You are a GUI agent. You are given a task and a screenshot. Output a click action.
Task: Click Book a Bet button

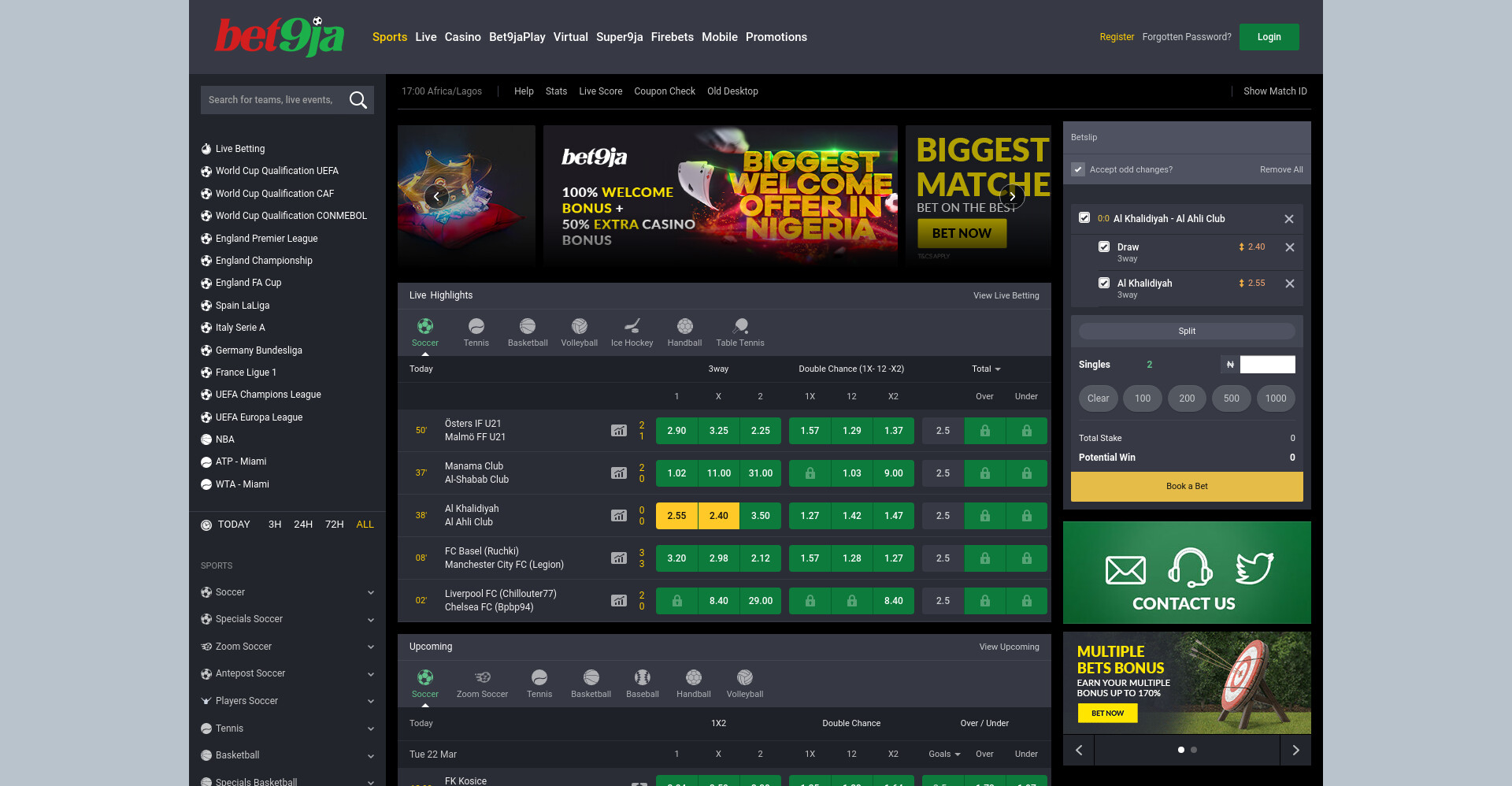(x=1187, y=487)
